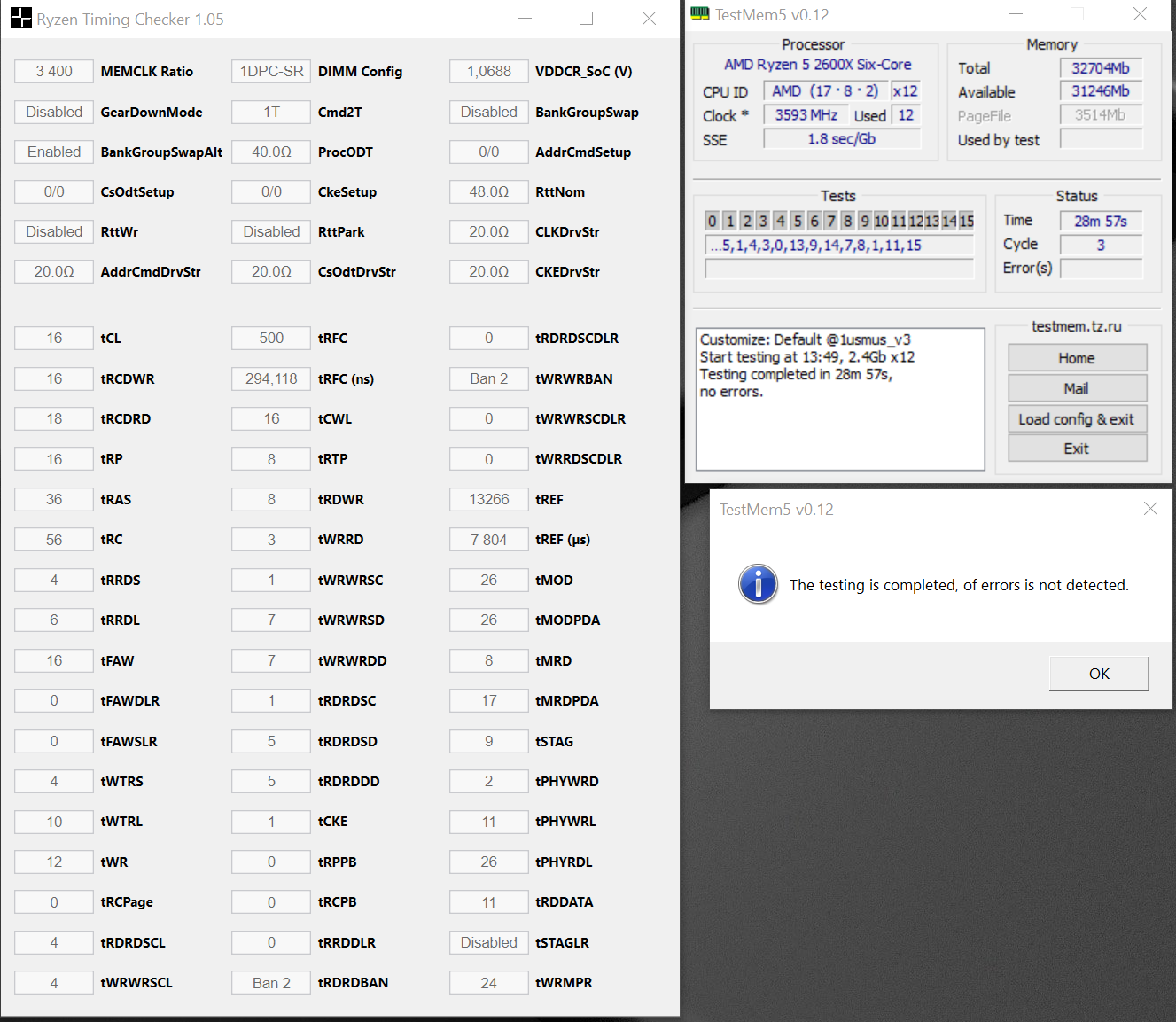The height and width of the screenshot is (1022, 1176).
Task: Click the test sequence field showing 5,1,4,3,0
Action: pyautogui.click(x=839, y=246)
